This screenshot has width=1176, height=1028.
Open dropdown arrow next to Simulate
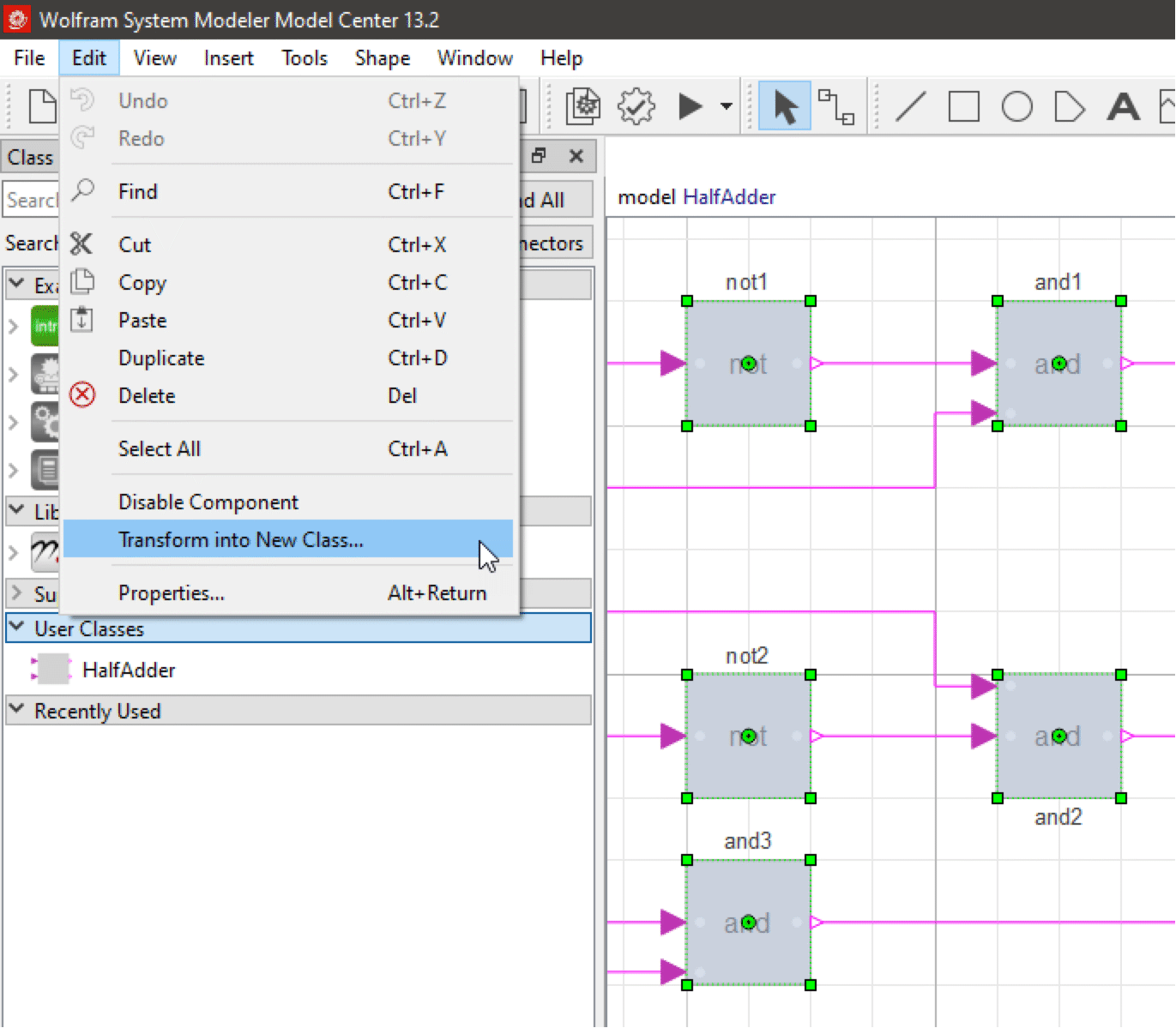click(727, 106)
